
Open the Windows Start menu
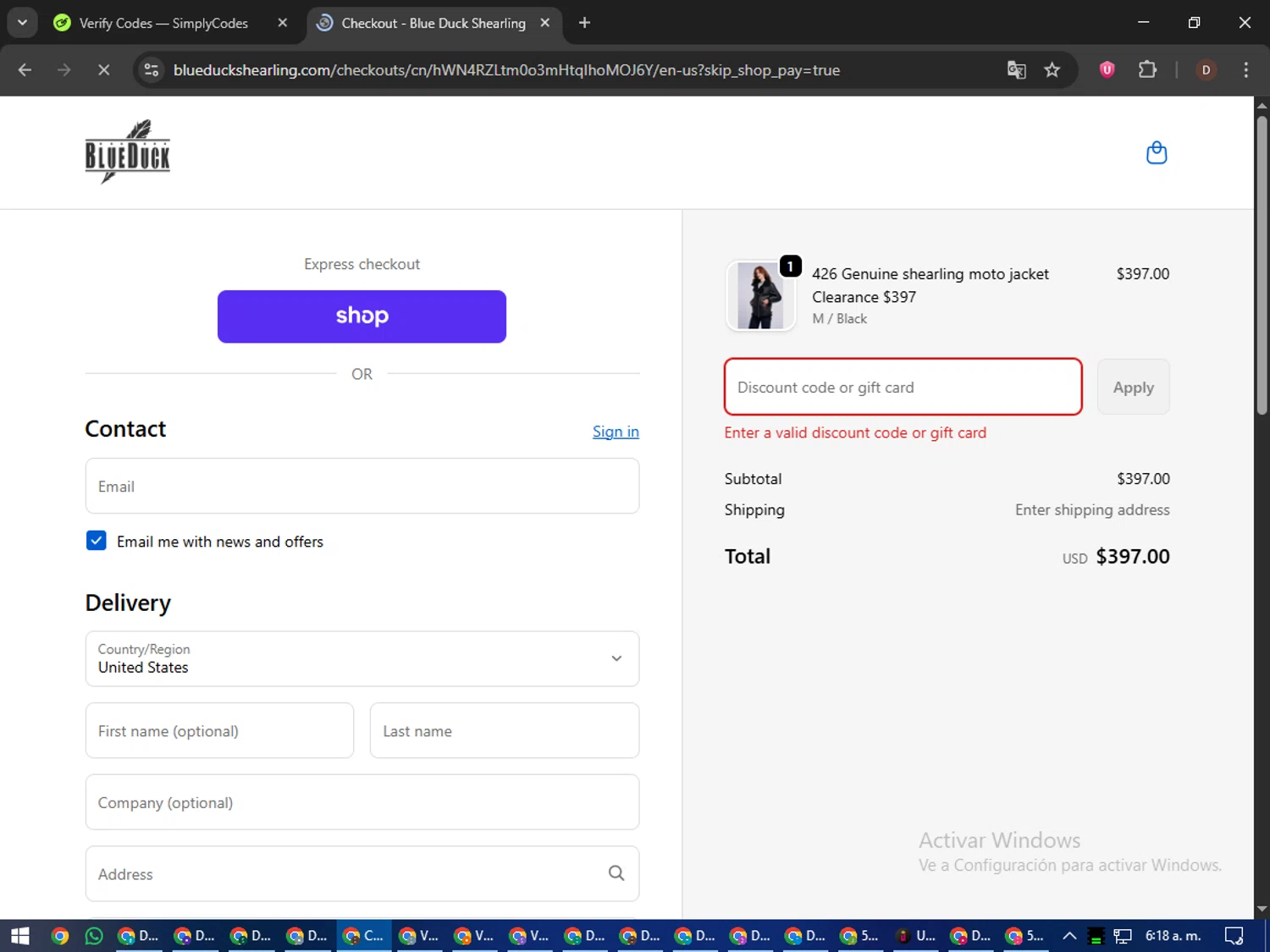20,935
